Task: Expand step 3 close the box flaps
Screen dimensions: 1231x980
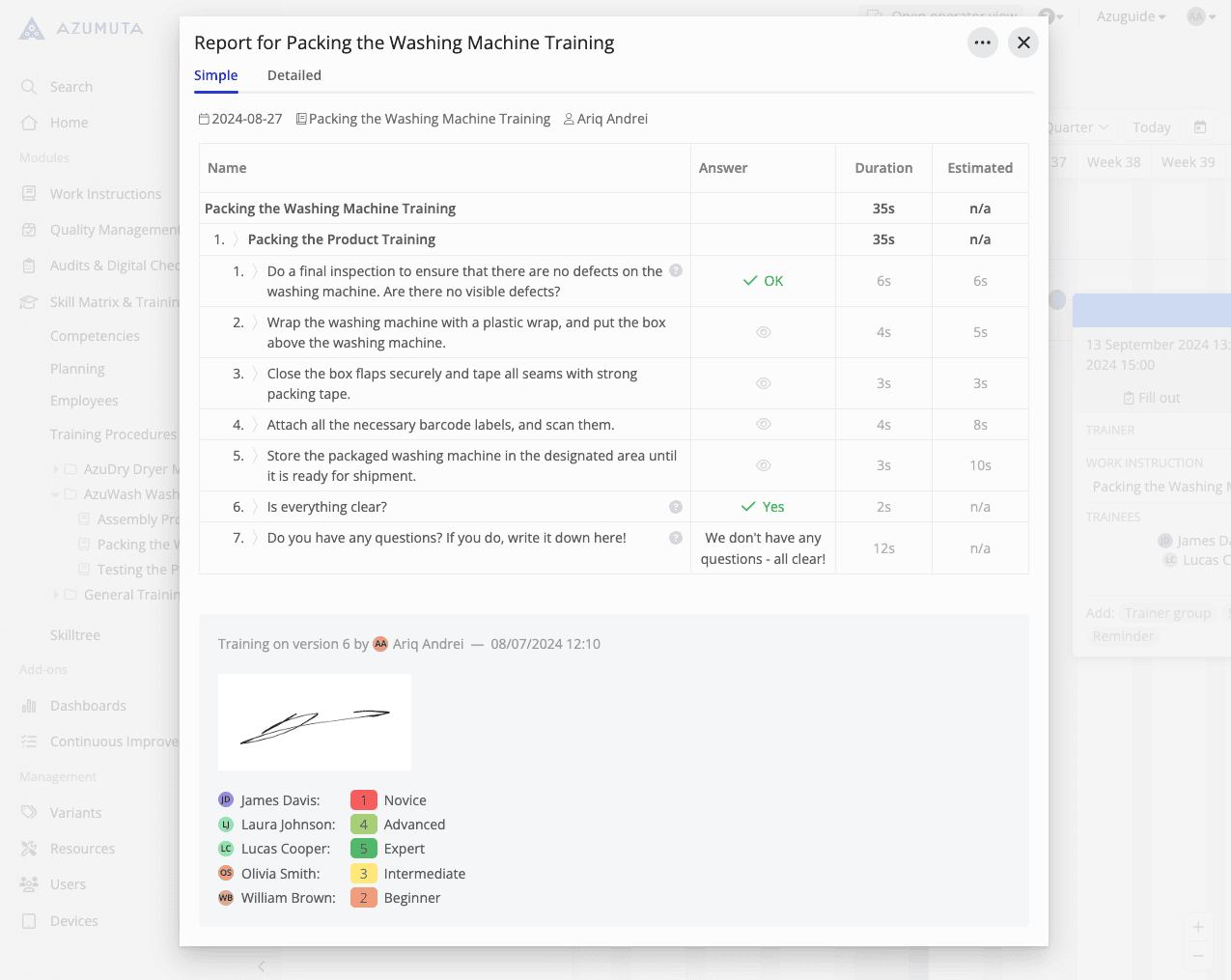Action: pyautogui.click(x=255, y=374)
